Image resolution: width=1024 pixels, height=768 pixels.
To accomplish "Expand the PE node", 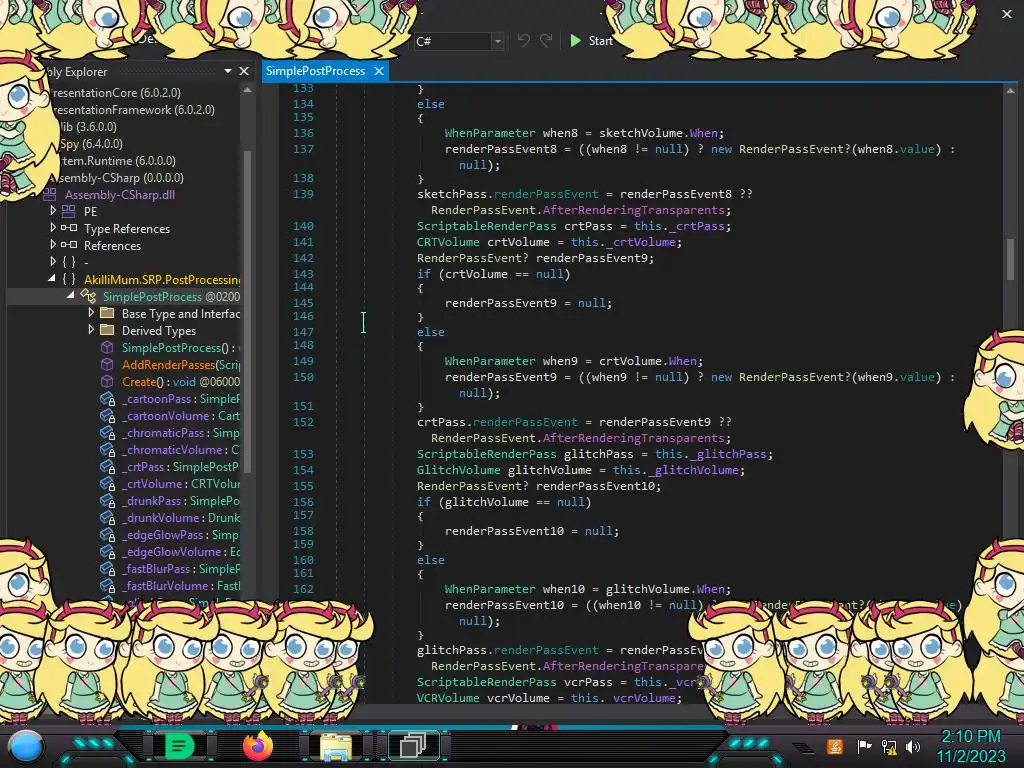I will [x=53, y=210].
